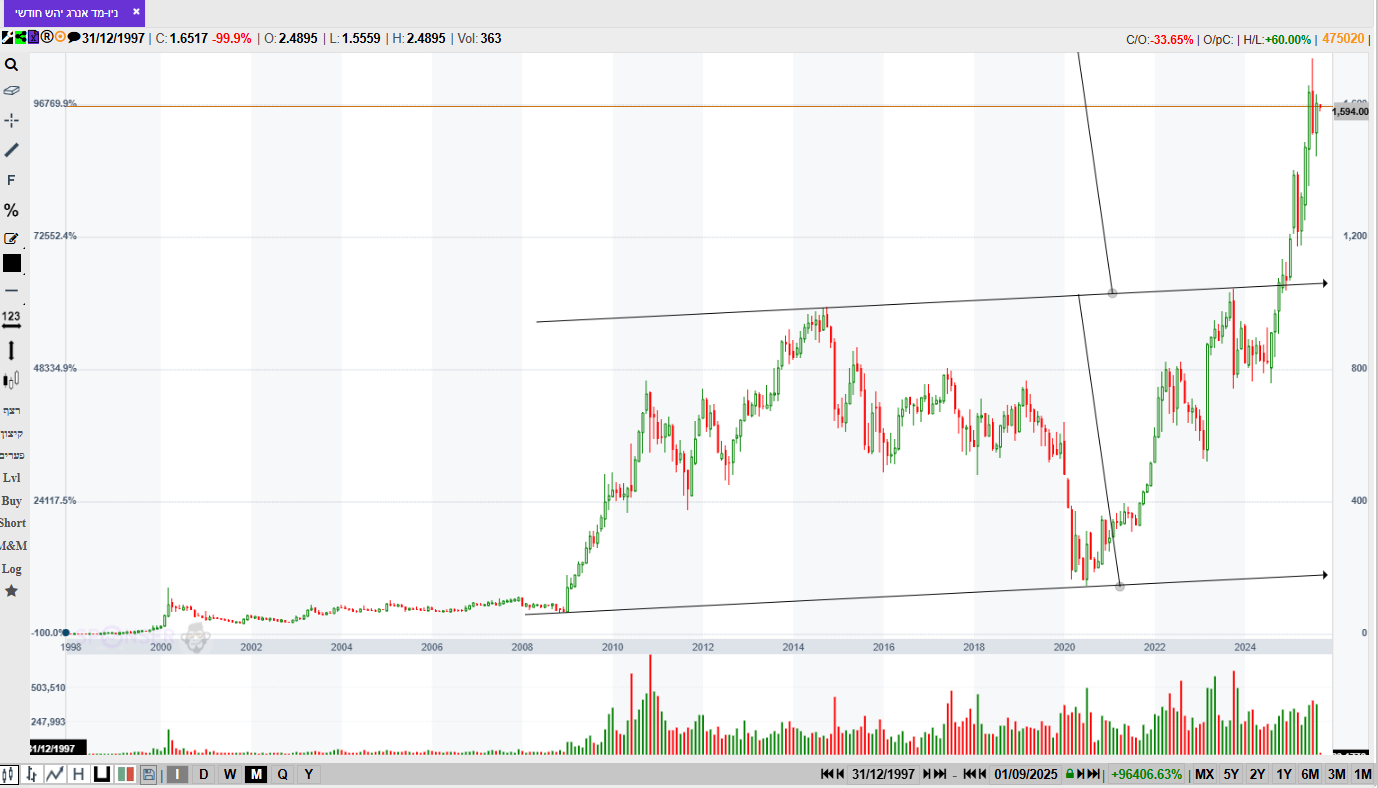Choose the % percent measure tool
This screenshot has height=788, width=1378.
12,210
